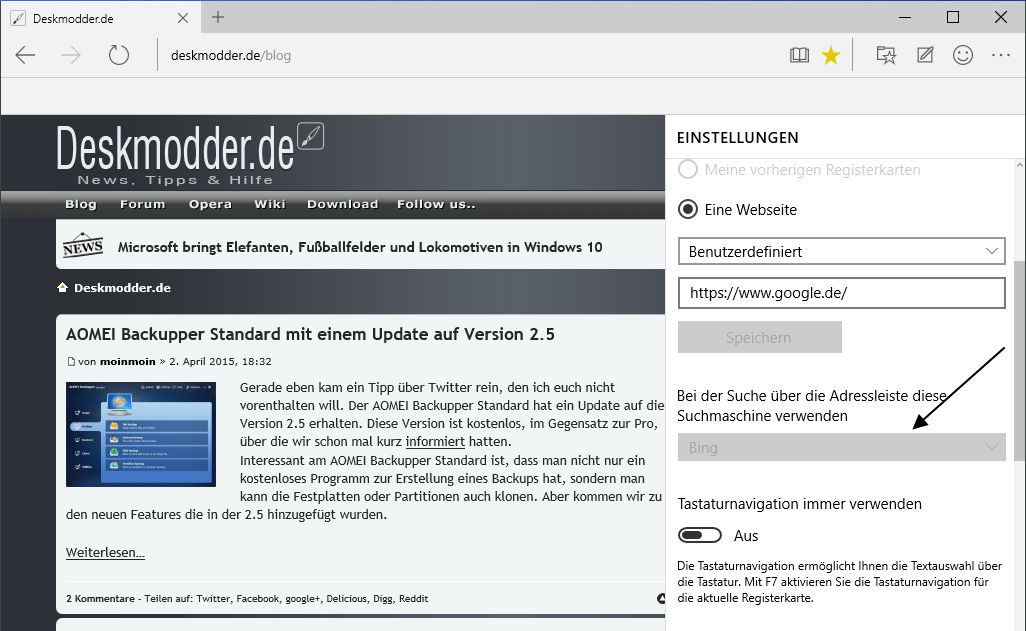
Task: Click the homepage URL input field
Action: (x=841, y=293)
